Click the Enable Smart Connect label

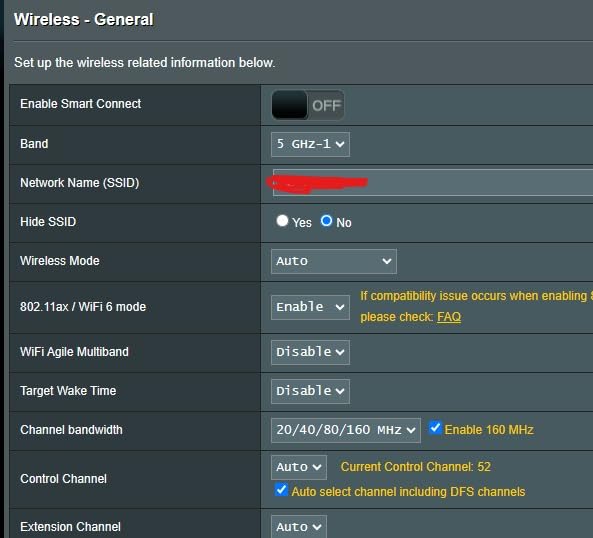tap(81, 104)
